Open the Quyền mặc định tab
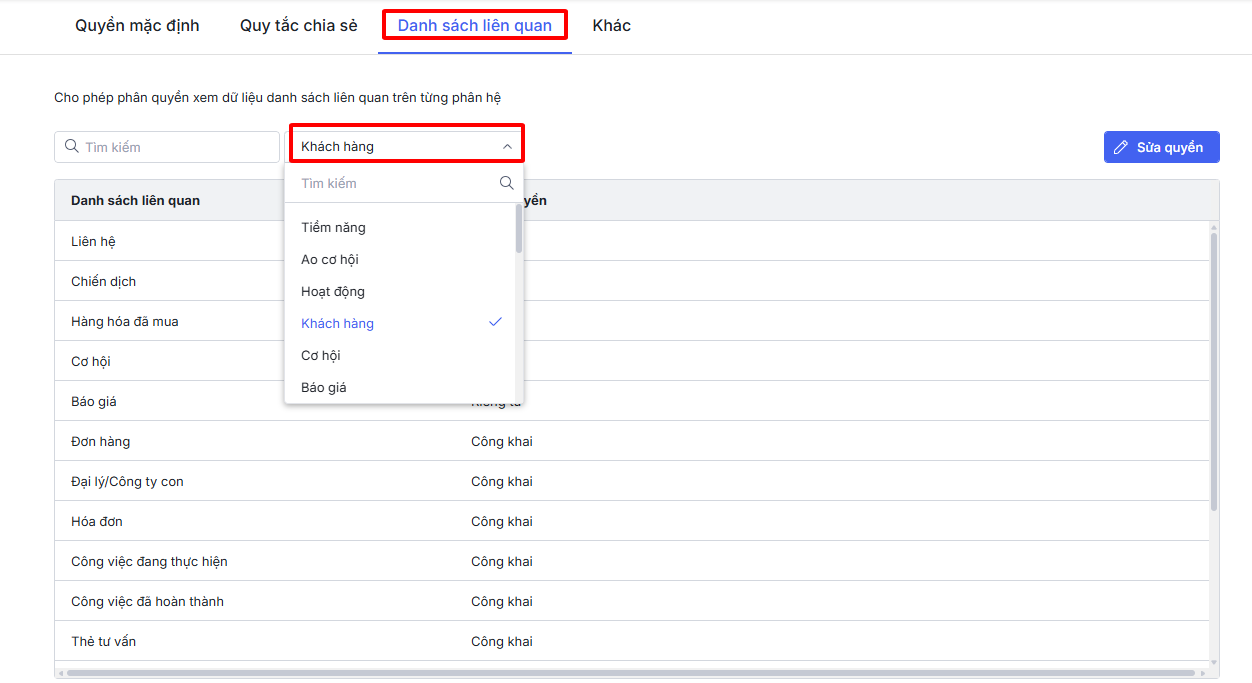The image size is (1252, 683). (137, 26)
